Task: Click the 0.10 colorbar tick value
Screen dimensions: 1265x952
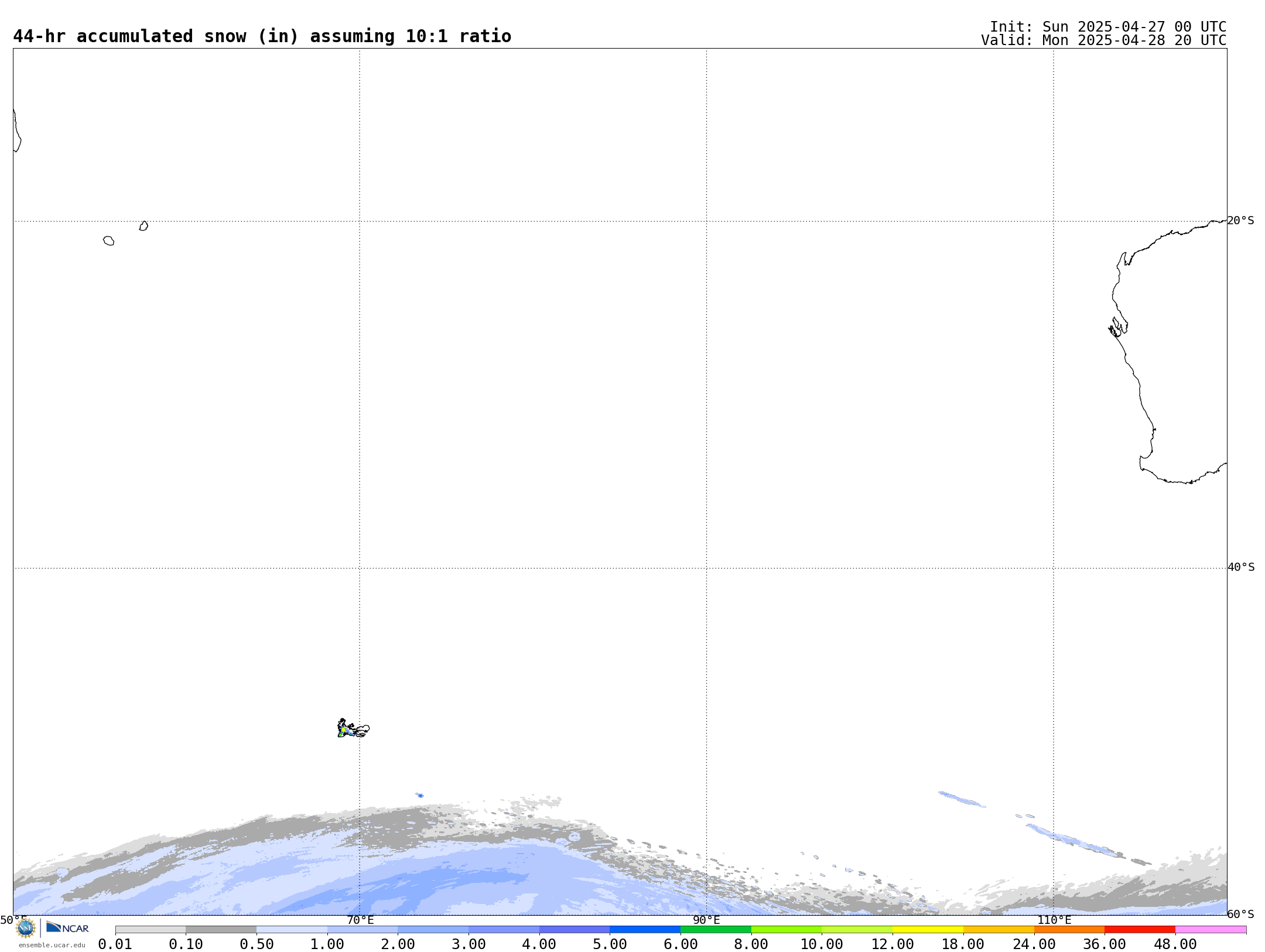Action: [x=186, y=944]
